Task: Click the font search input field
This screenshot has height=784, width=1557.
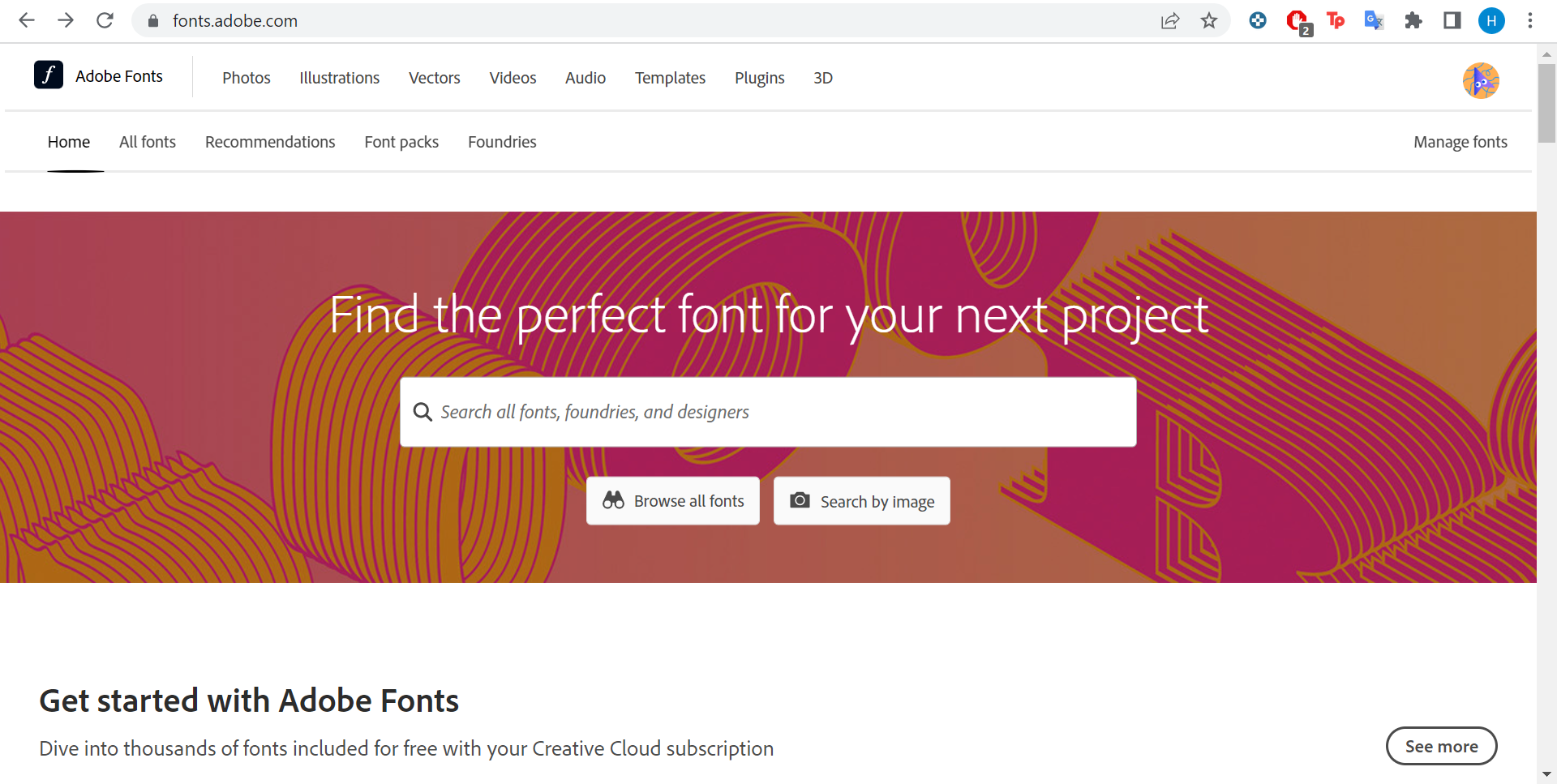Action: tap(768, 412)
